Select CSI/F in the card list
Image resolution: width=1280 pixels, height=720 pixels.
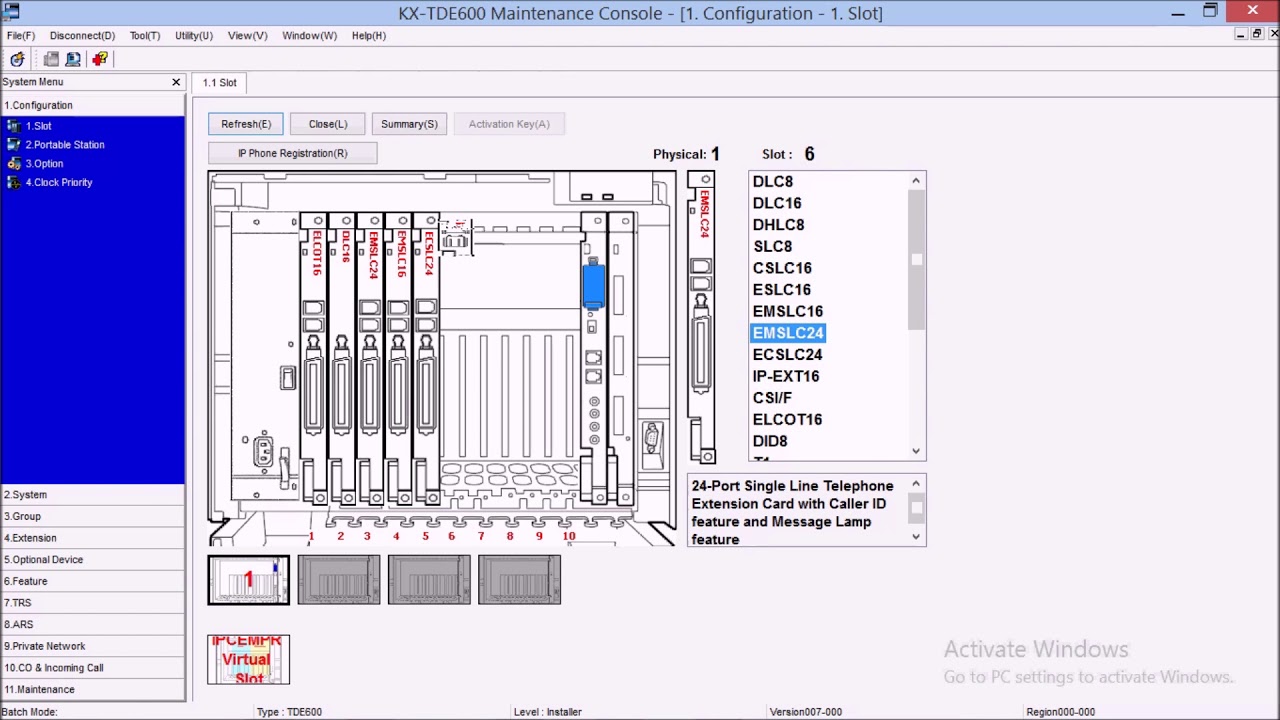click(772, 398)
